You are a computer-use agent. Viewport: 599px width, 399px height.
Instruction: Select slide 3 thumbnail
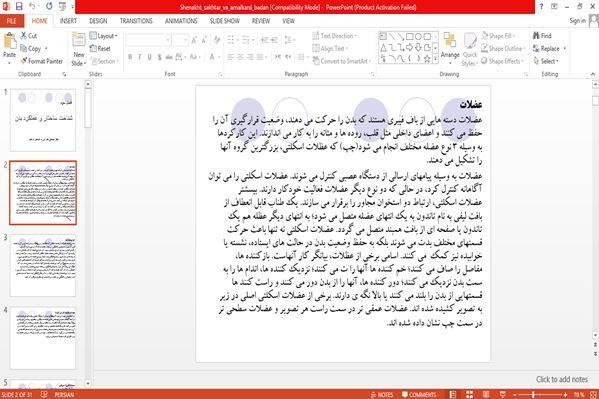click(x=43, y=265)
